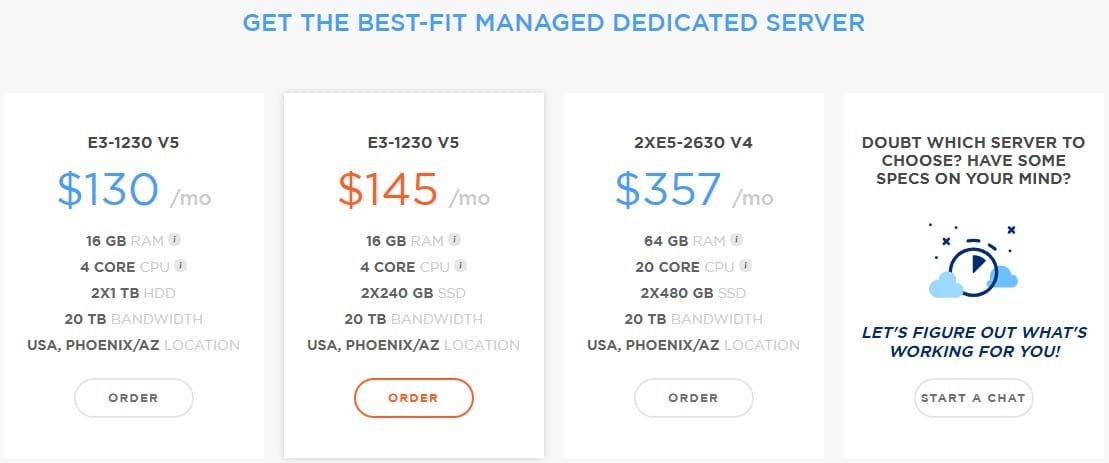Image resolution: width=1109 pixels, height=463 pixels.
Task: Click the page heading about managed dedicated server
Action: (554, 23)
